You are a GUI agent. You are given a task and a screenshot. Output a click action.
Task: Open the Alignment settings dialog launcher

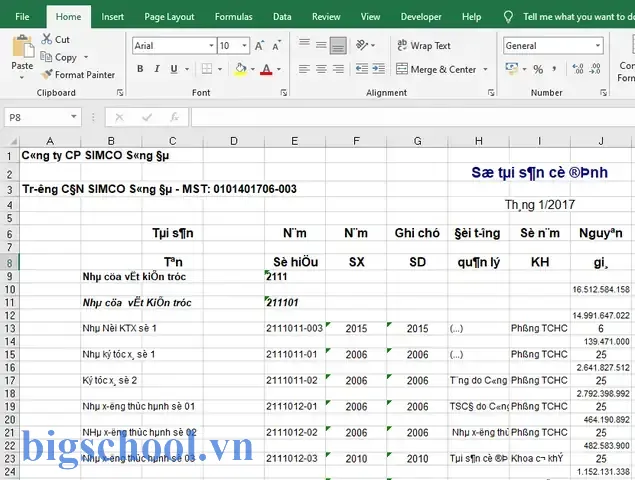point(491,93)
